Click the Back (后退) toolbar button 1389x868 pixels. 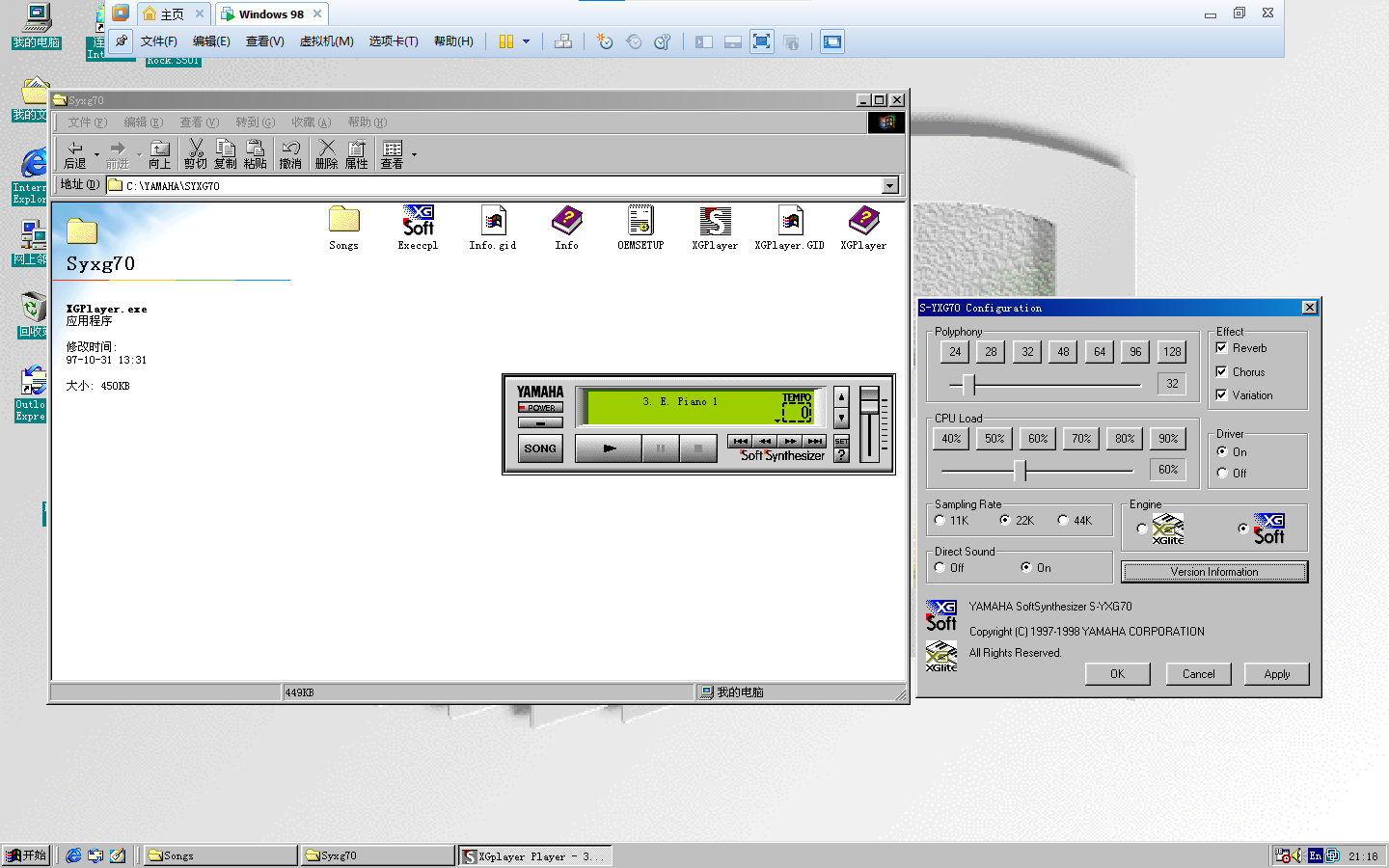click(x=75, y=154)
